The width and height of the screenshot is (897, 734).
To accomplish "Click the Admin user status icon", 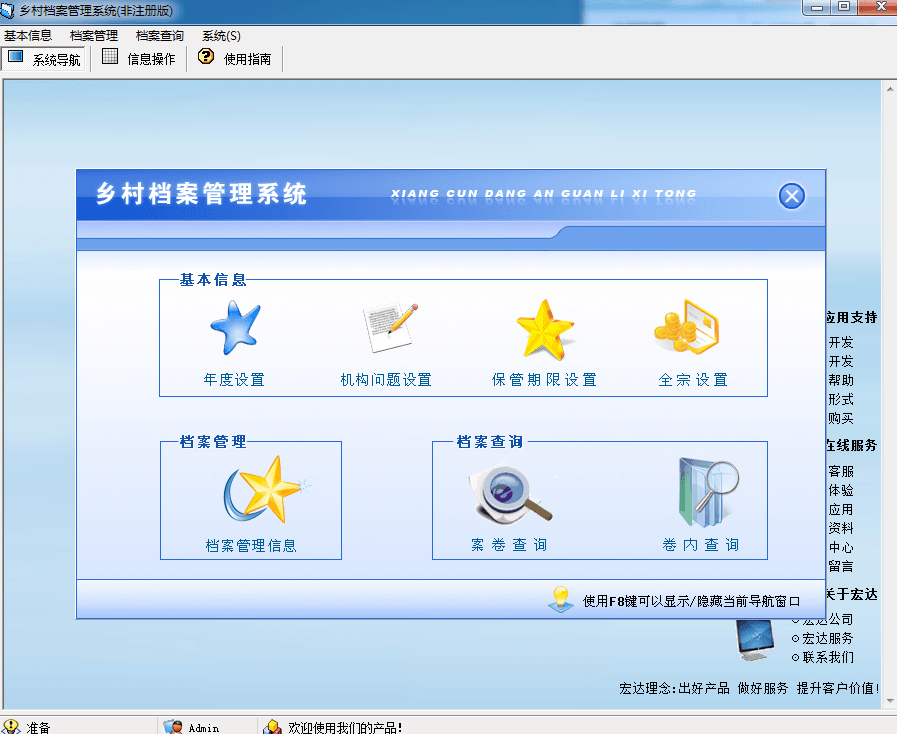I will click(172, 727).
